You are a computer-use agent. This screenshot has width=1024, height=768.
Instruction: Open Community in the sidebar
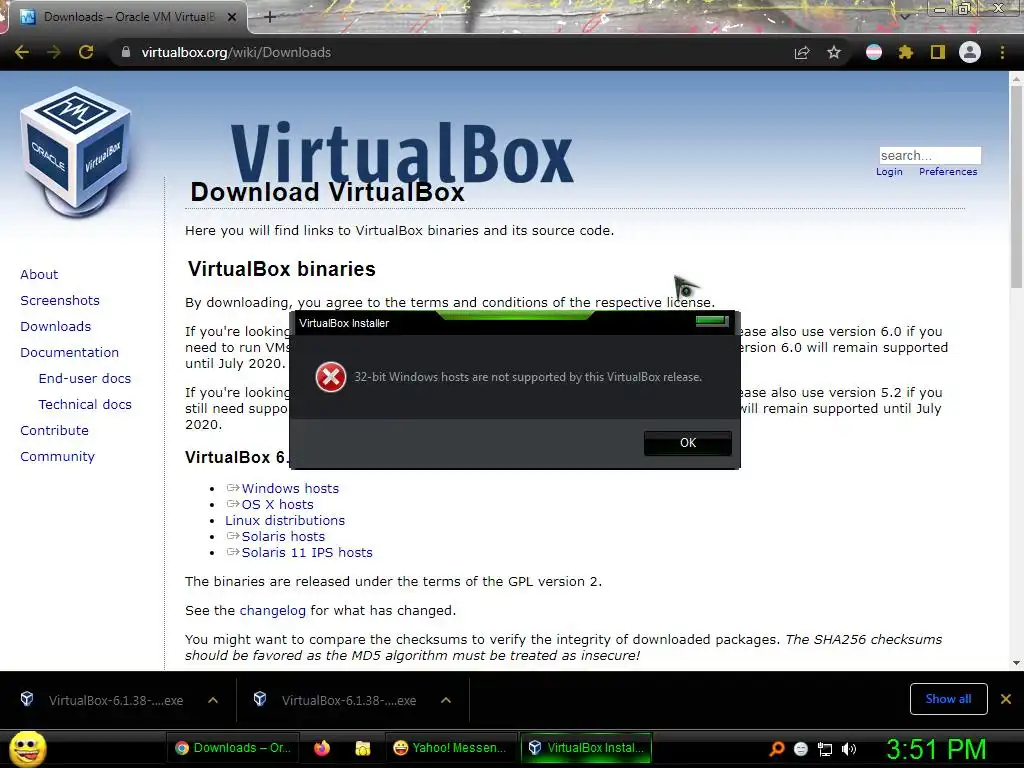click(x=57, y=457)
